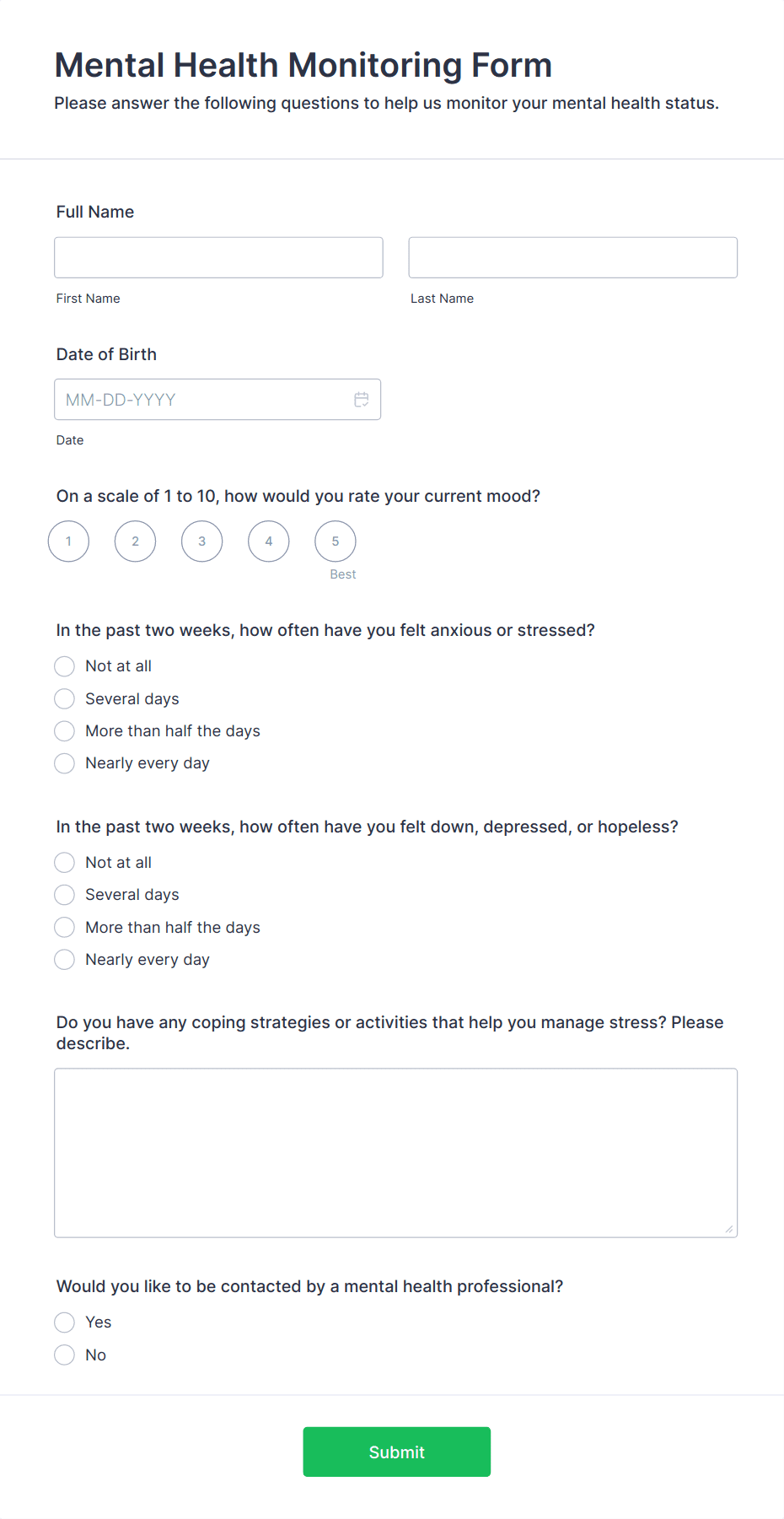Click the First Name input field
The height and width of the screenshot is (1519, 784).
point(218,257)
